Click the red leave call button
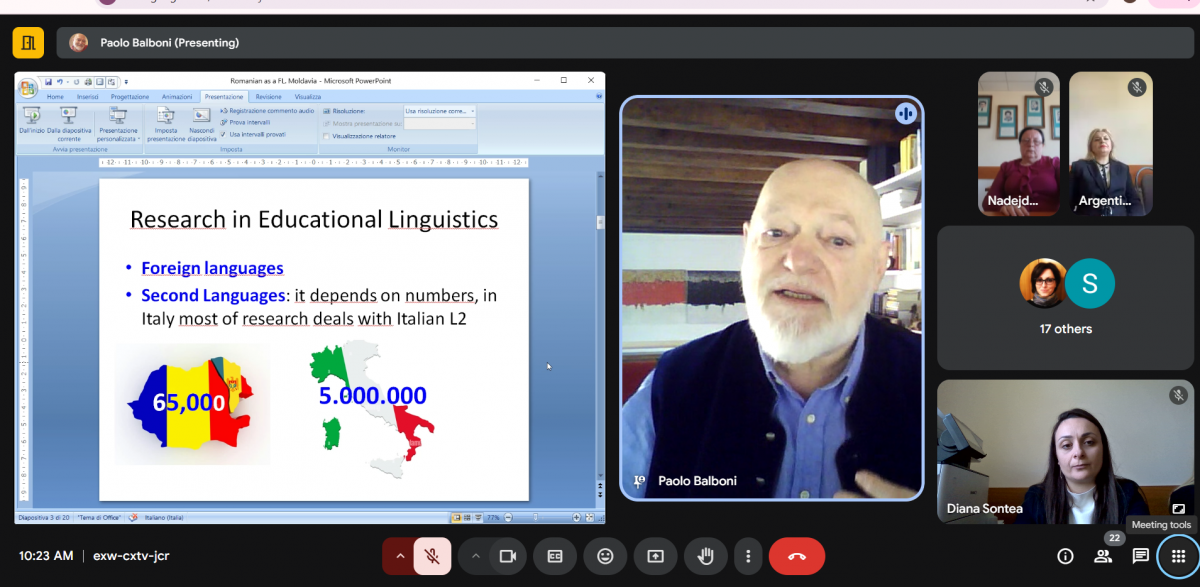The width and height of the screenshot is (1200, 587). coord(796,556)
